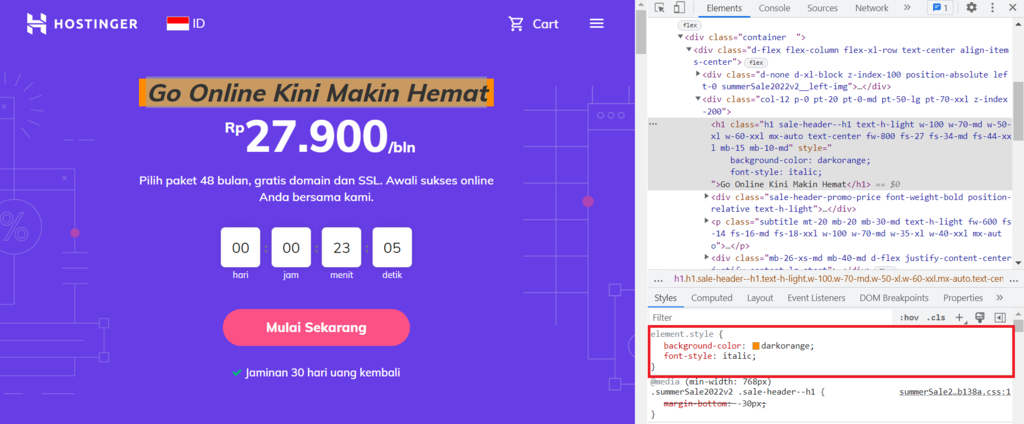Click the paintbrush rendering emulation icon
This screenshot has height=424, width=1024.
pos(980,318)
